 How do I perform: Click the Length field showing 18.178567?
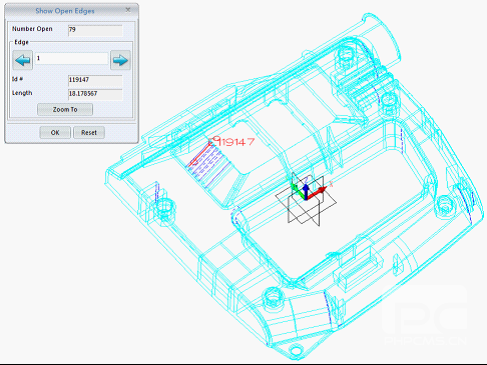[95, 94]
